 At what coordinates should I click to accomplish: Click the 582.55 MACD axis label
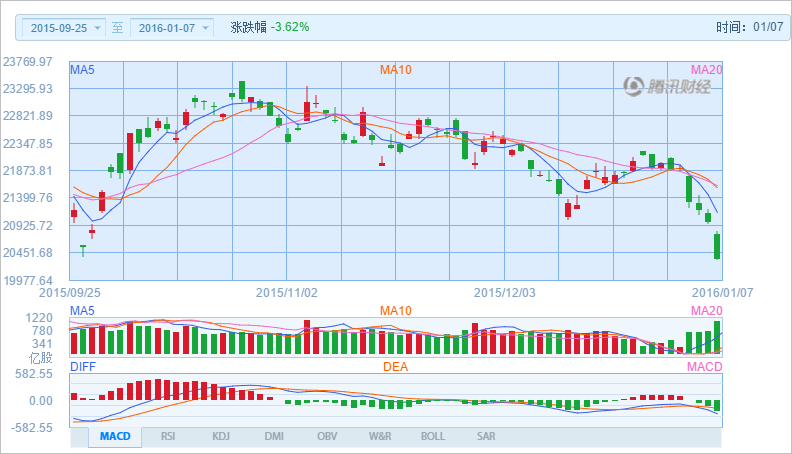pyautogui.click(x=34, y=374)
